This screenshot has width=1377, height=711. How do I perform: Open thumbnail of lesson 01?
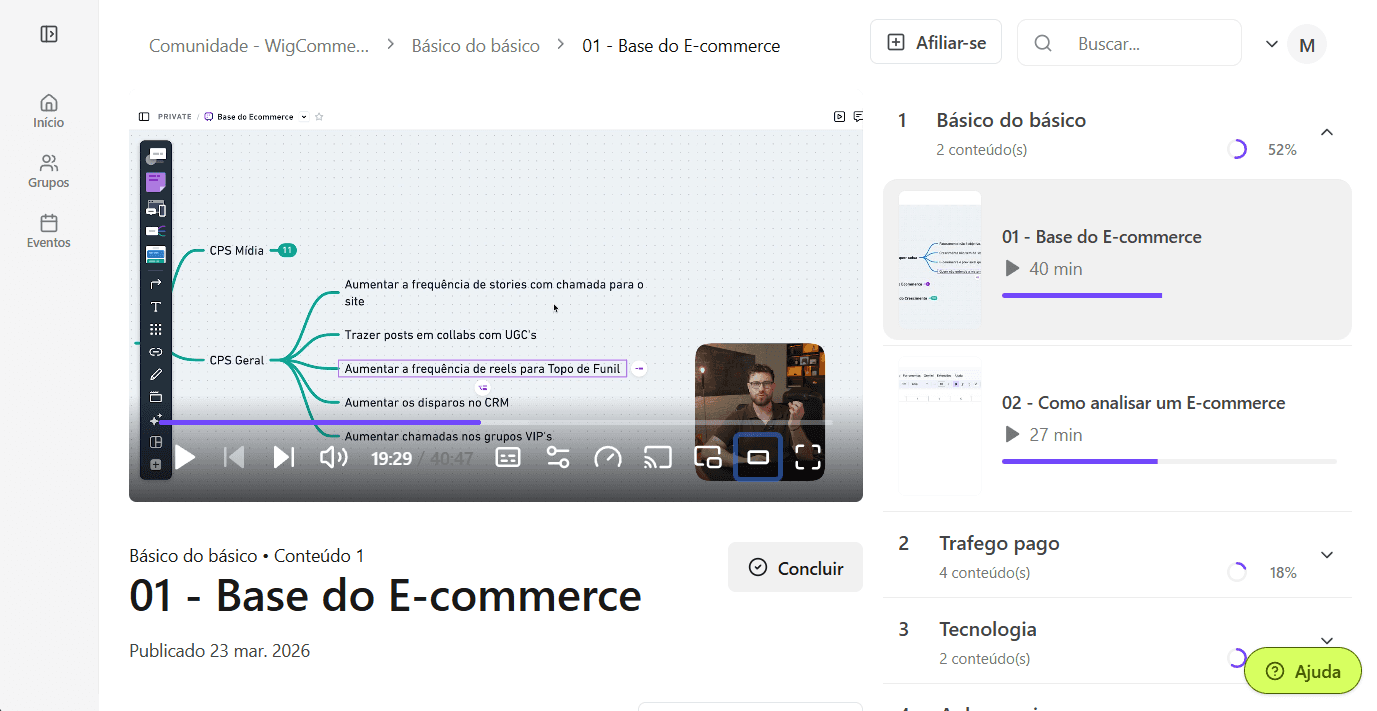940,260
